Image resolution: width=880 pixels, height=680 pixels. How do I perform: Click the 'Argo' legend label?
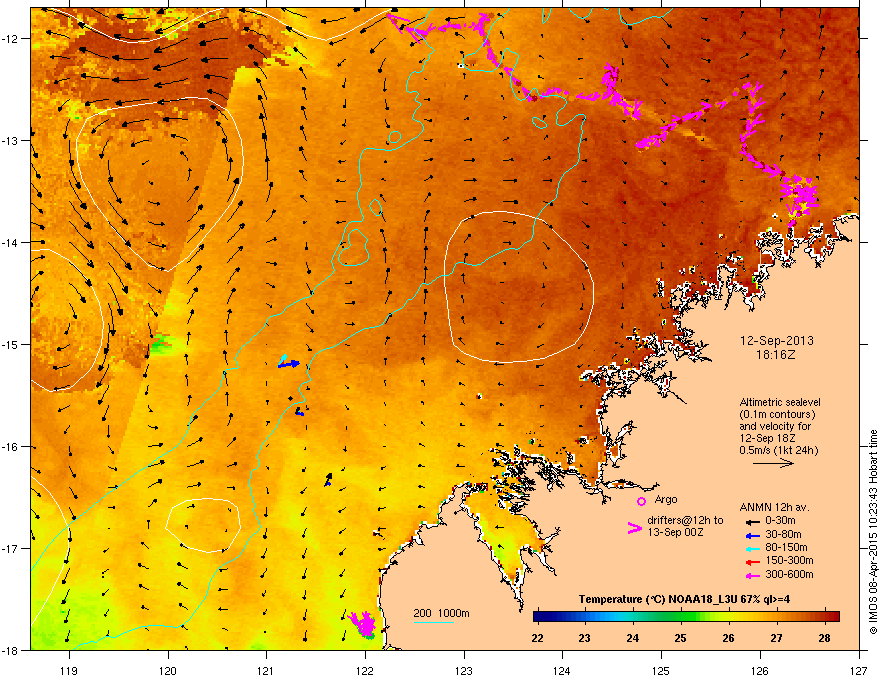click(x=666, y=499)
